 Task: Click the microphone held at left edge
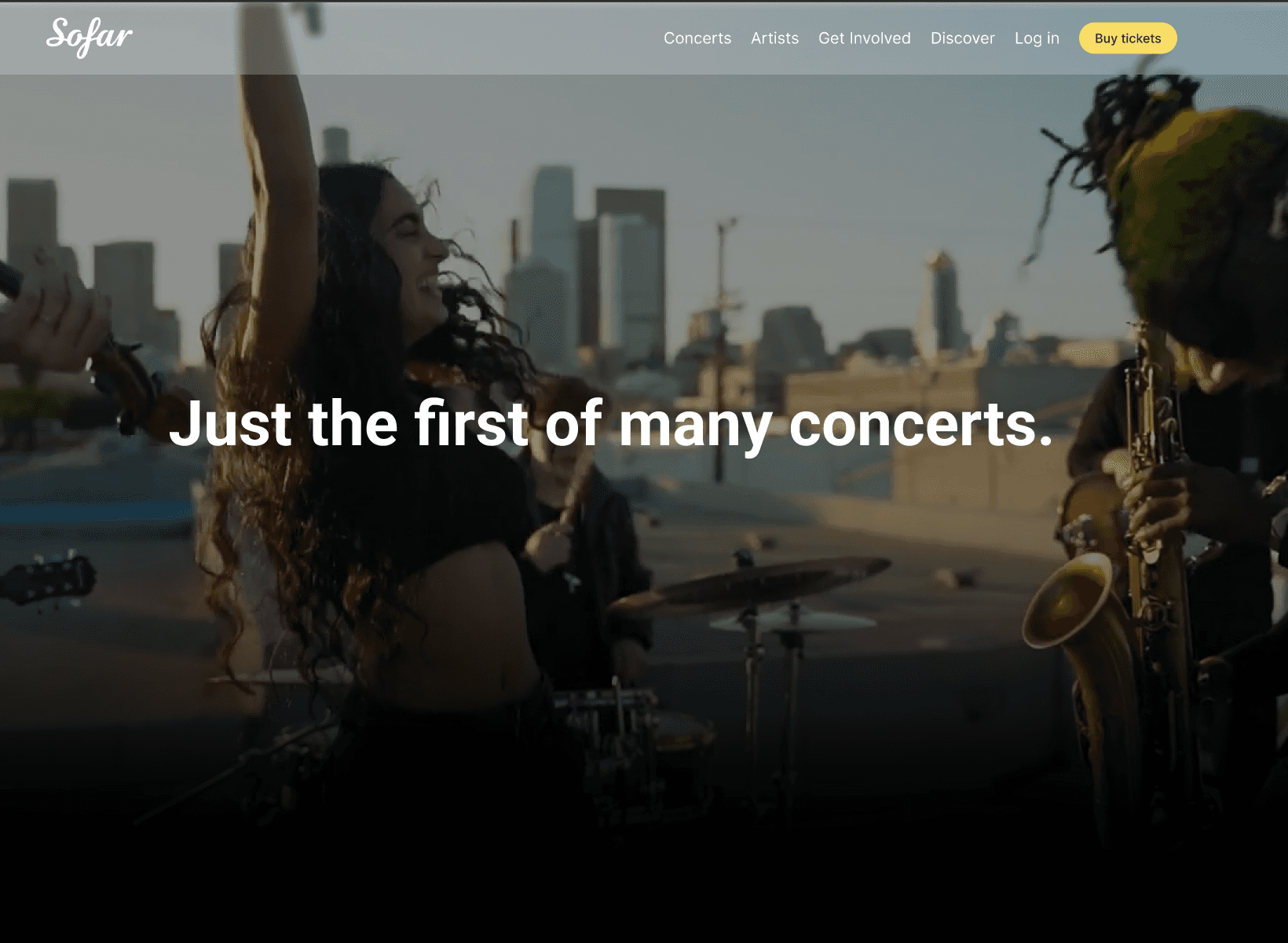10,280
